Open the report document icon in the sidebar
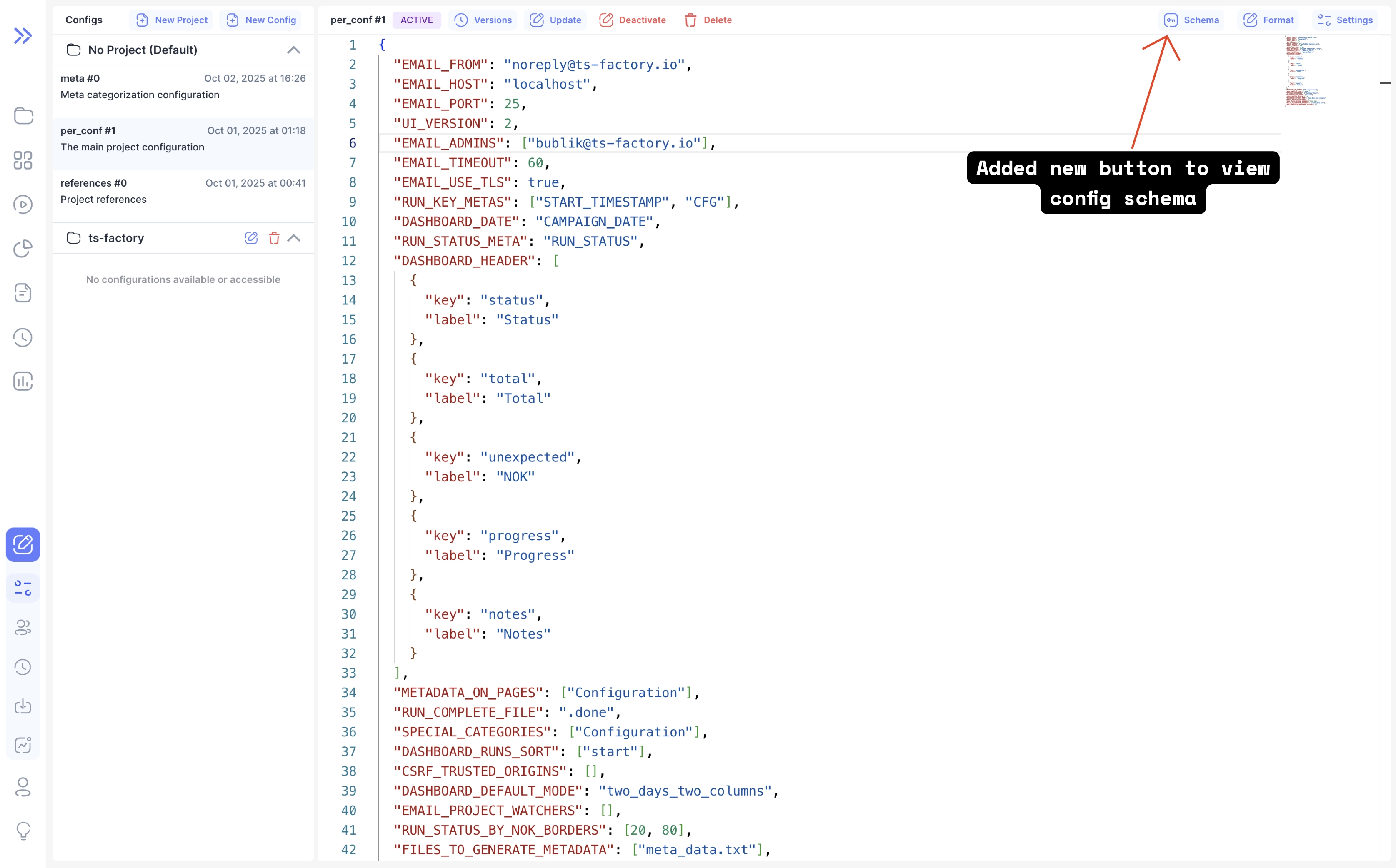Image resolution: width=1396 pixels, height=868 pixels. 23,293
